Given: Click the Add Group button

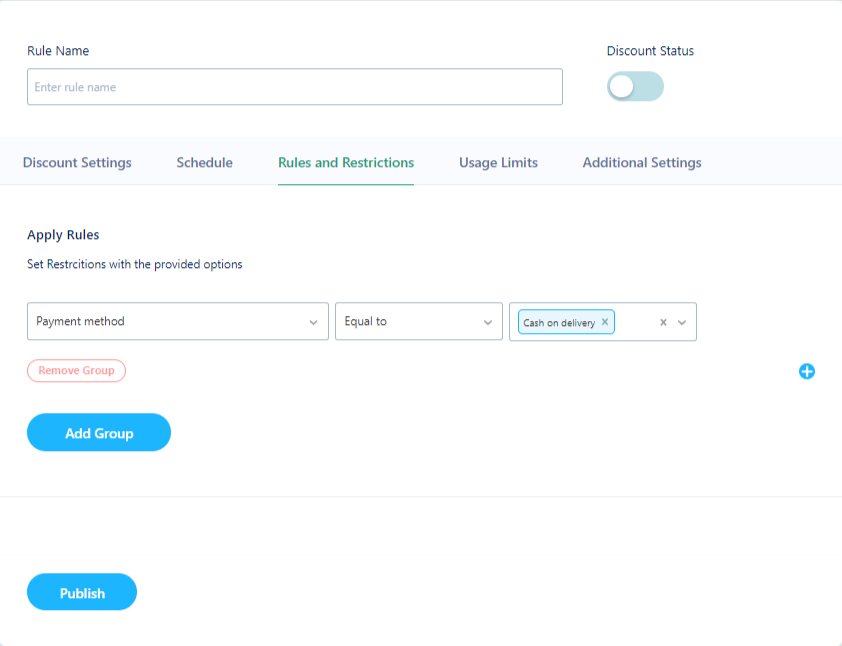Looking at the screenshot, I should point(99,432).
